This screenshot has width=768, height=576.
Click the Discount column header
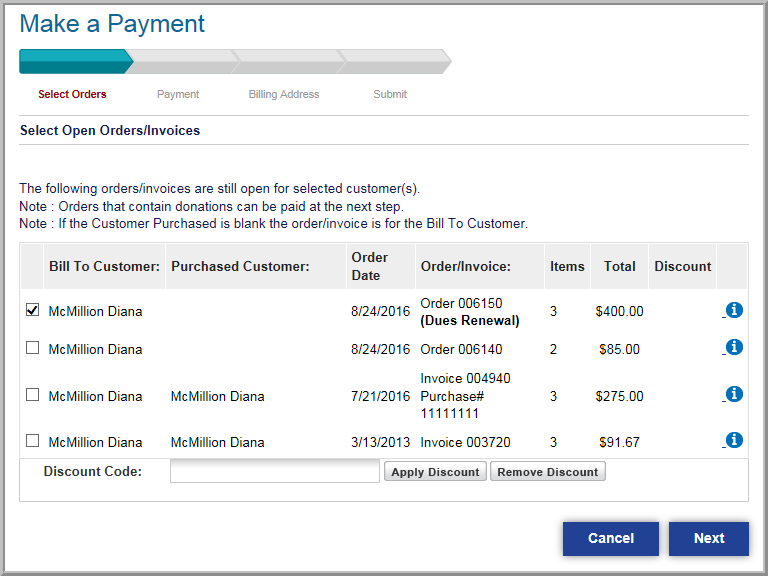pyautogui.click(x=682, y=266)
